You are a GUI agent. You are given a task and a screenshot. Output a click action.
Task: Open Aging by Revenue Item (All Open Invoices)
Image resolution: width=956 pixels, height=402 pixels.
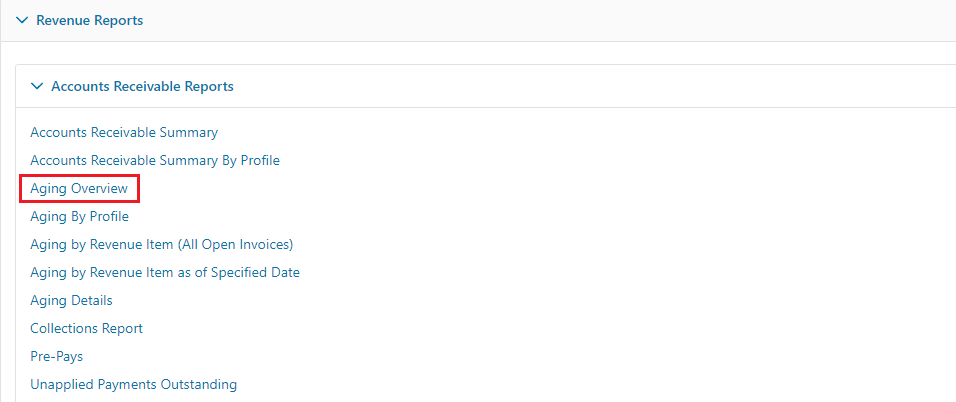pos(162,245)
